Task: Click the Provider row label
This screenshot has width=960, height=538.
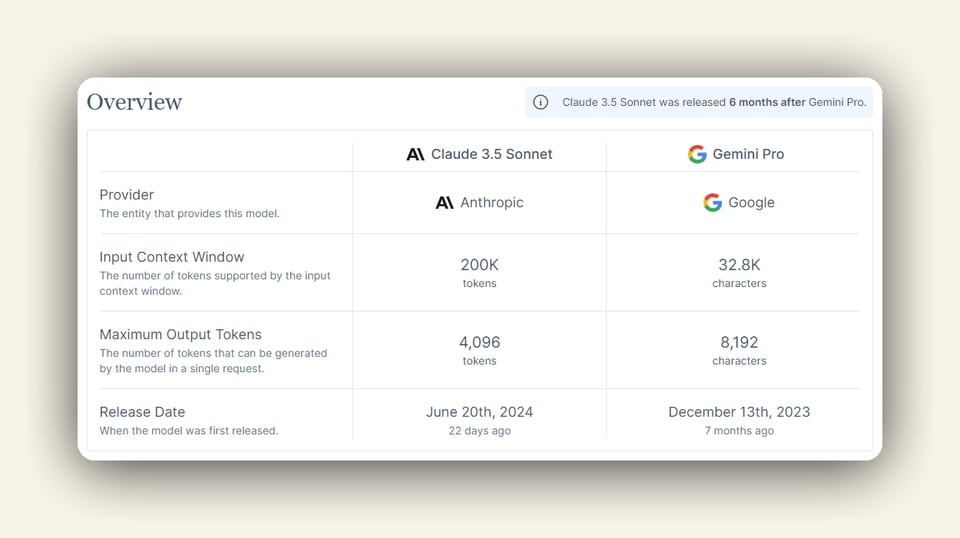Action: pyautogui.click(x=126, y=195)
